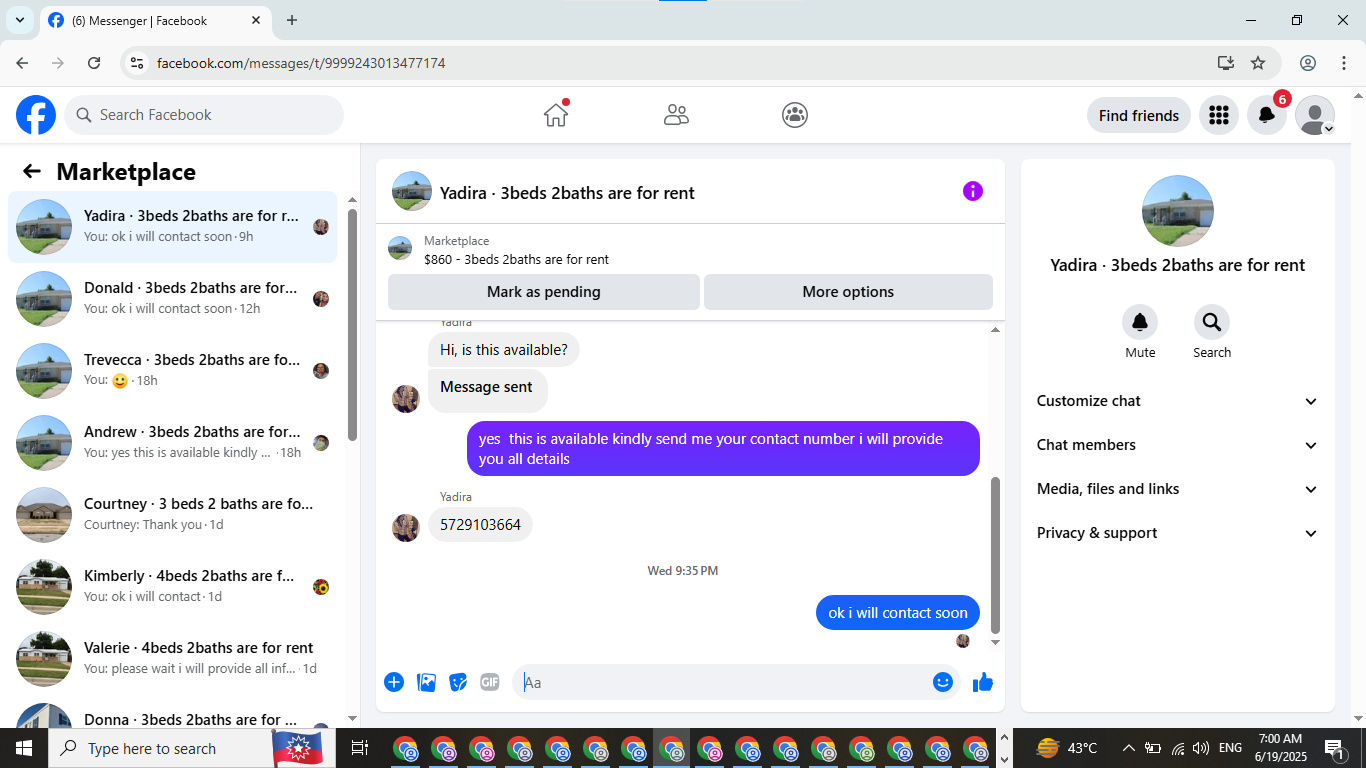Open the Home feed icon
The image size is (1366, 768).
(556, 115)
